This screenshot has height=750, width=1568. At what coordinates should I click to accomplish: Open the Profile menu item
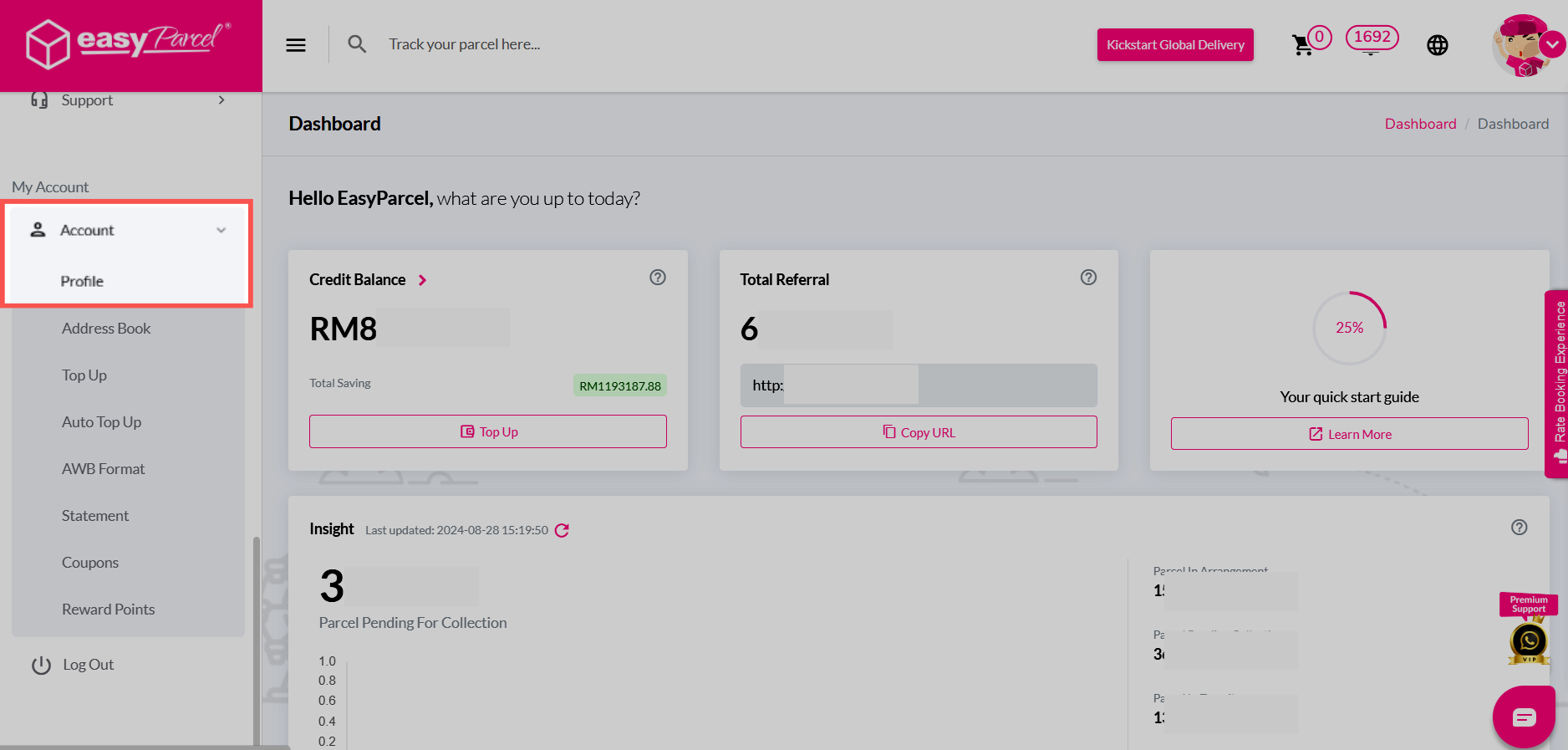coord(82,282)
